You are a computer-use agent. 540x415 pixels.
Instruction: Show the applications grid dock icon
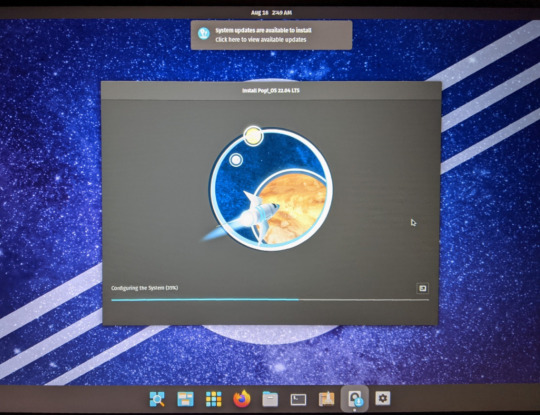coord(214,399)
